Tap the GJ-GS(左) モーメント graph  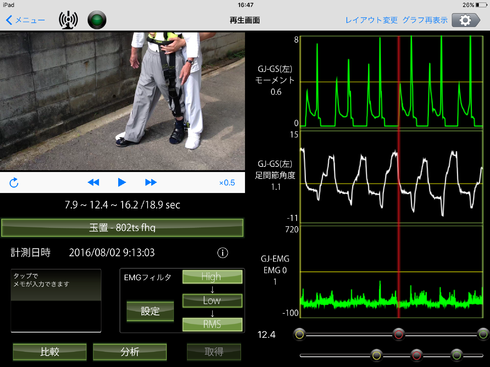(391, 82)
